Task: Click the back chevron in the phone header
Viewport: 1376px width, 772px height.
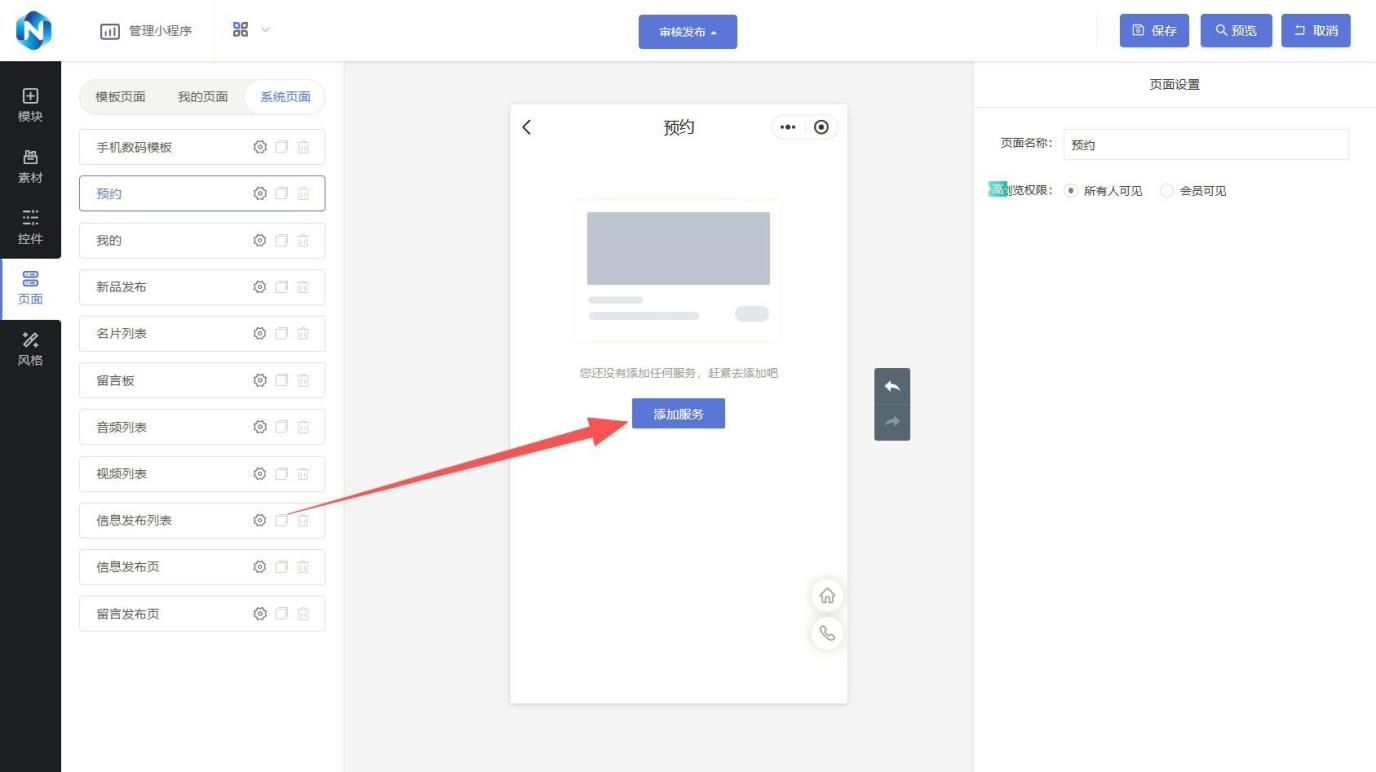Action: 527,127
